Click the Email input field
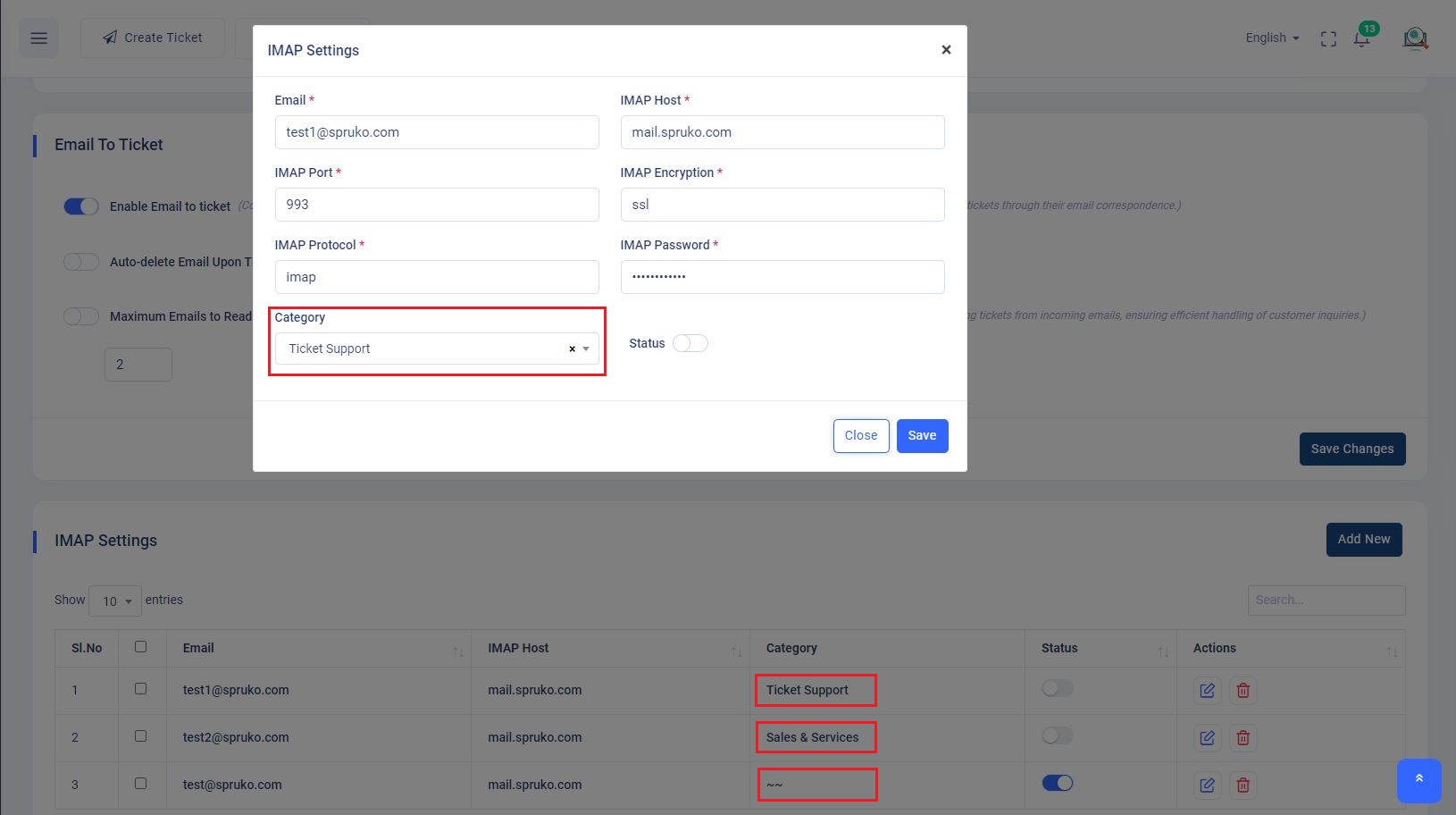Image resolution: width=1456 pixels, height=815 pixels. coord(437,132)
